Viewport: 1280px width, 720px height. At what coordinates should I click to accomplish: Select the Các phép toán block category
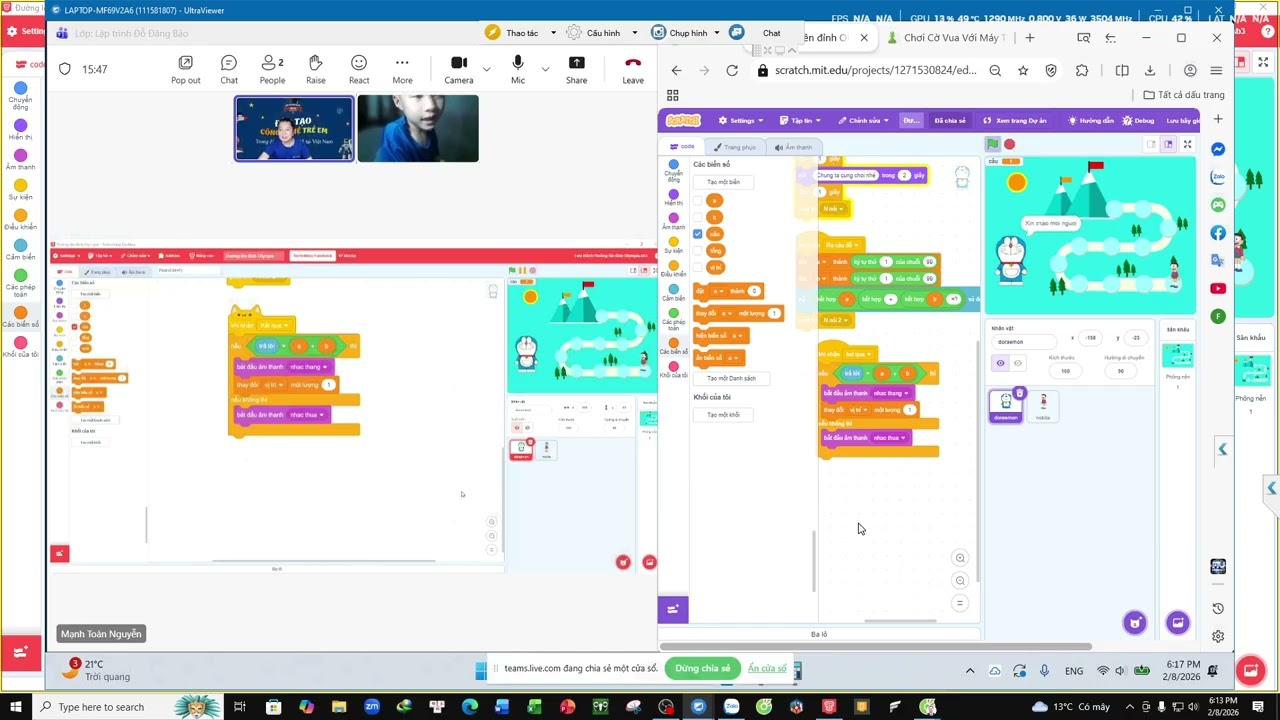coord(674,319)
